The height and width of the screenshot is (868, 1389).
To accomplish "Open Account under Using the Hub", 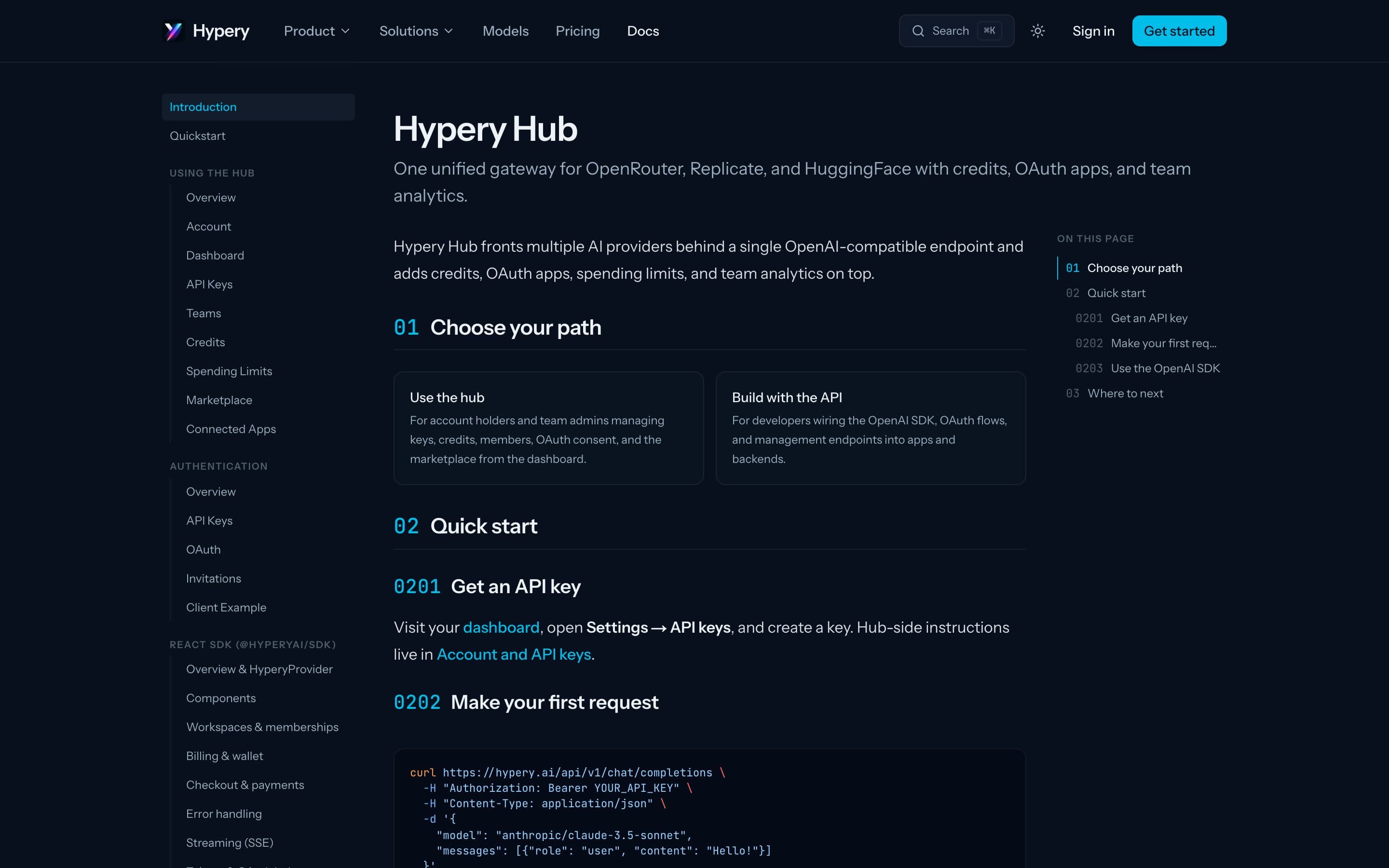I will click(x=208, y=227).
